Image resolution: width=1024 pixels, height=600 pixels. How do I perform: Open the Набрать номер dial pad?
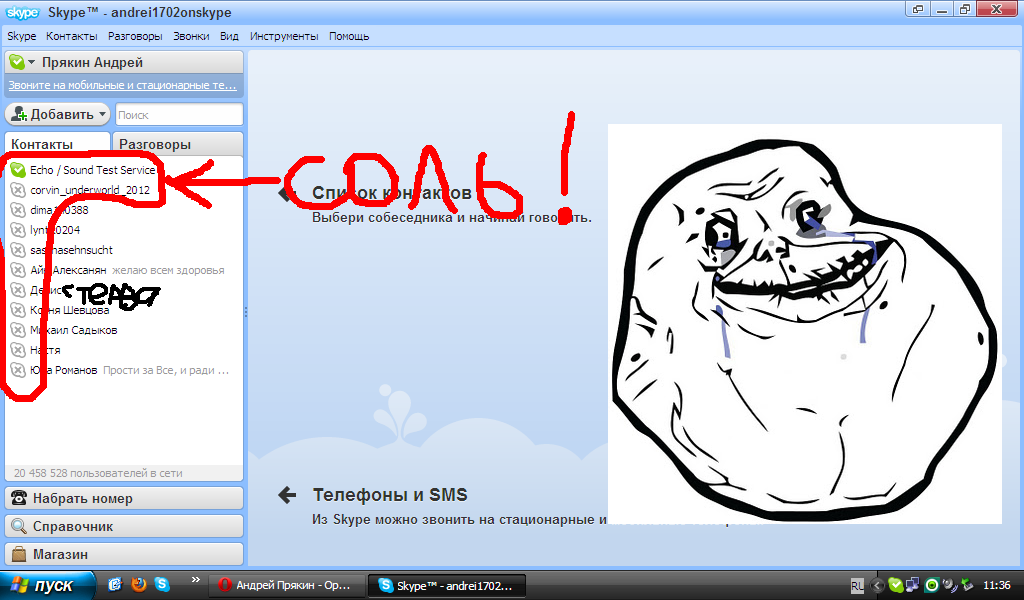pyautogui.click(x=124, y=498)
